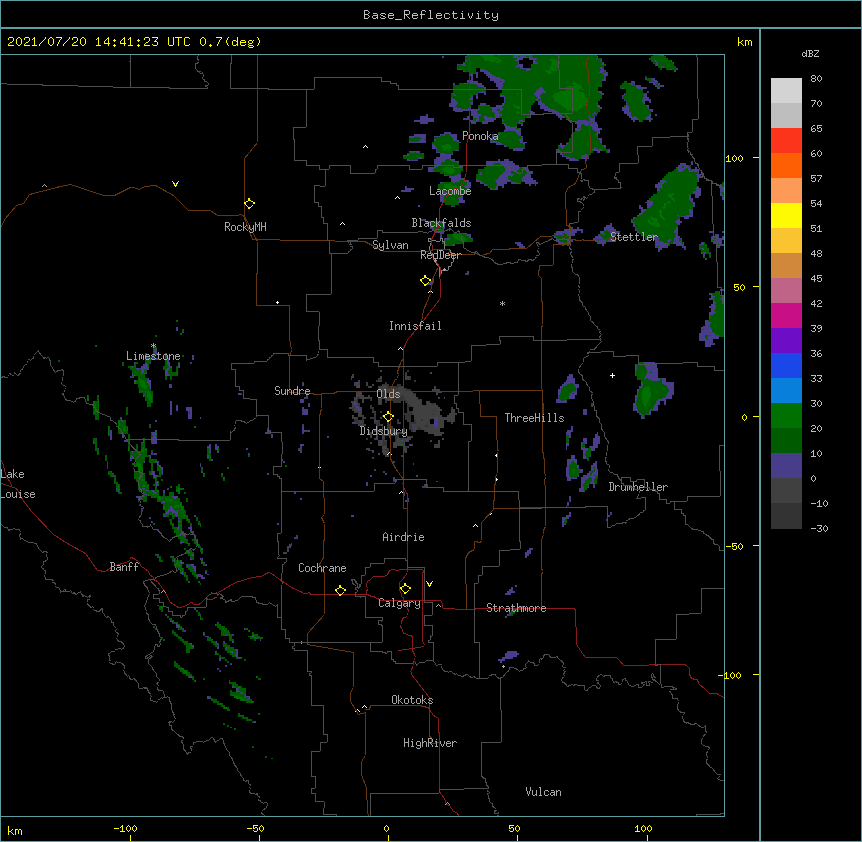Click the -50 tick on the right axis
862x842 pixels.
click(x=734, y=546)
